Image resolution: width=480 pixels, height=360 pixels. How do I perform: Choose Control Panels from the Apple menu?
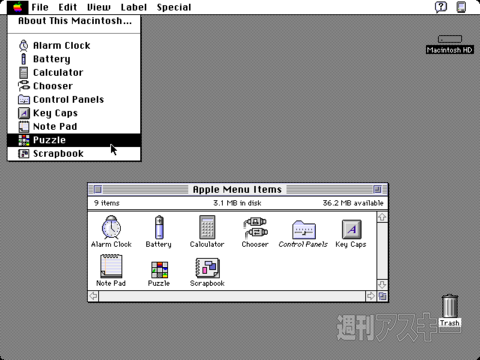74,99
